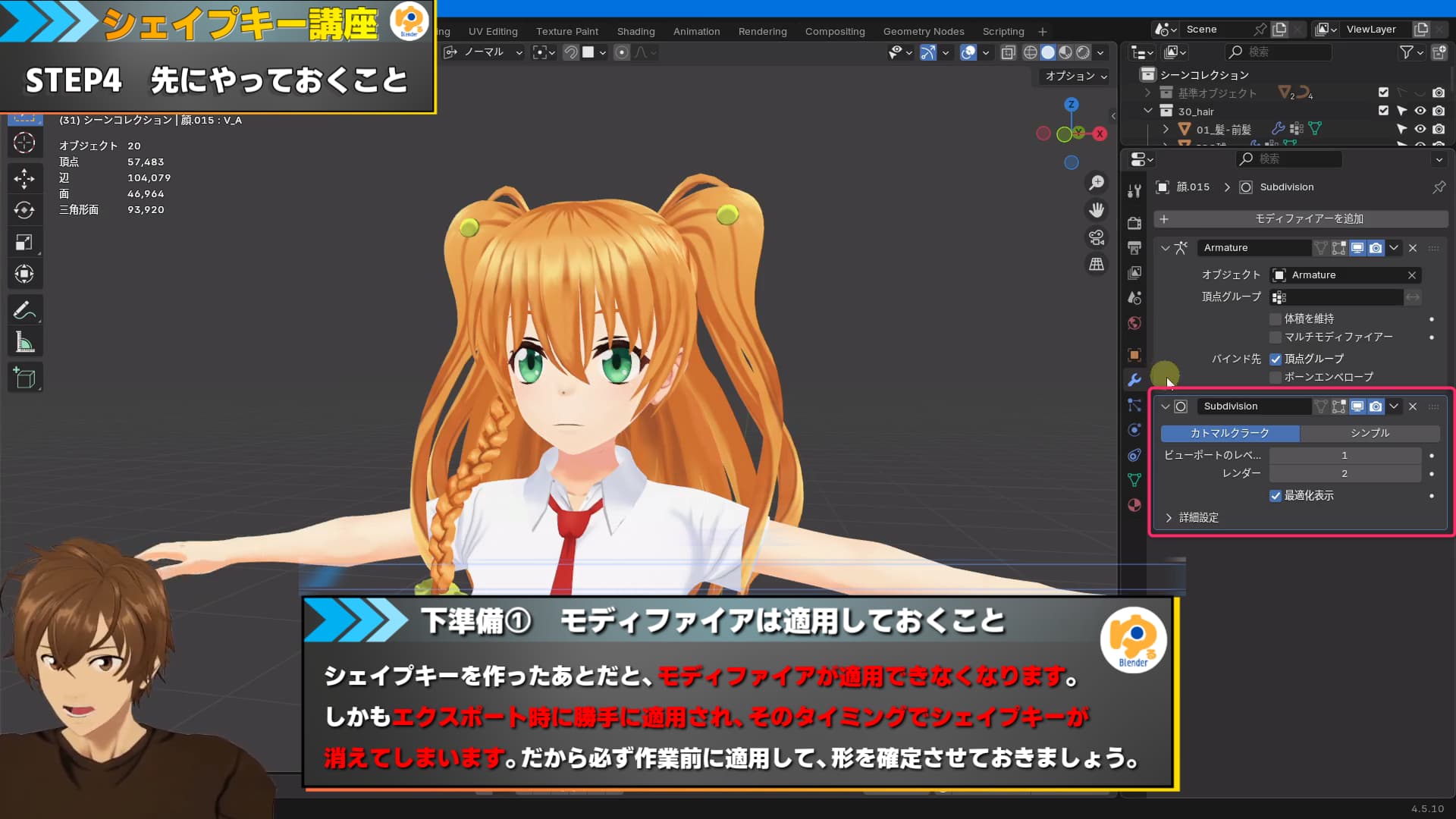Remove the Subdivision modifier
This screenshot has height=819, width=1456.
(x=1413, y=406)
